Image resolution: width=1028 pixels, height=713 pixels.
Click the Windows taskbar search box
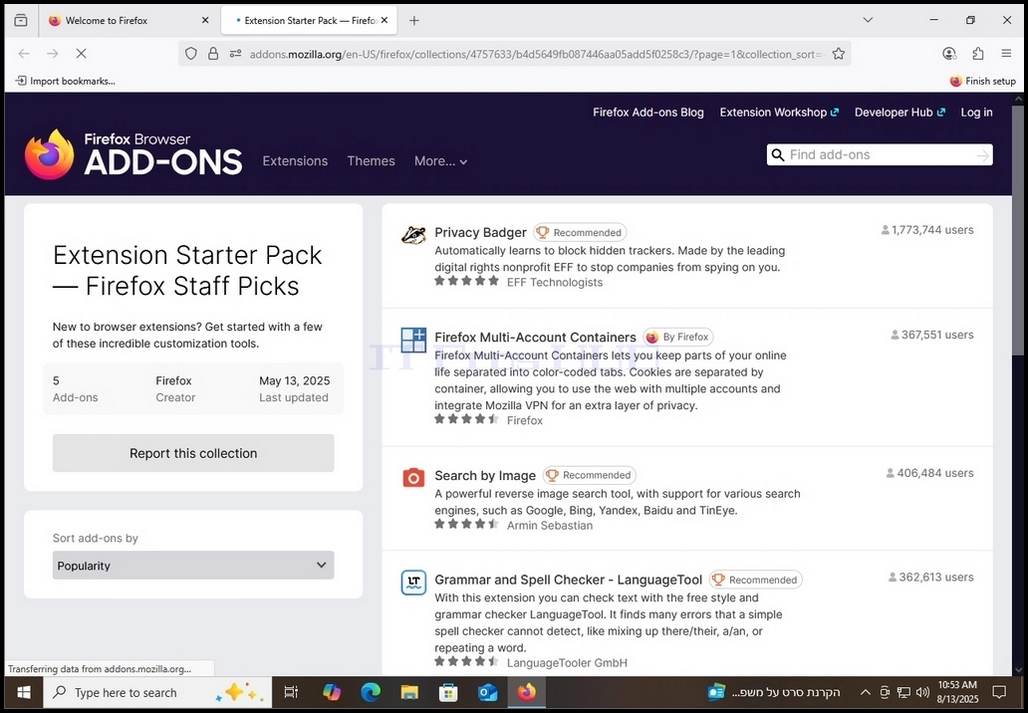tap(157, 692)
